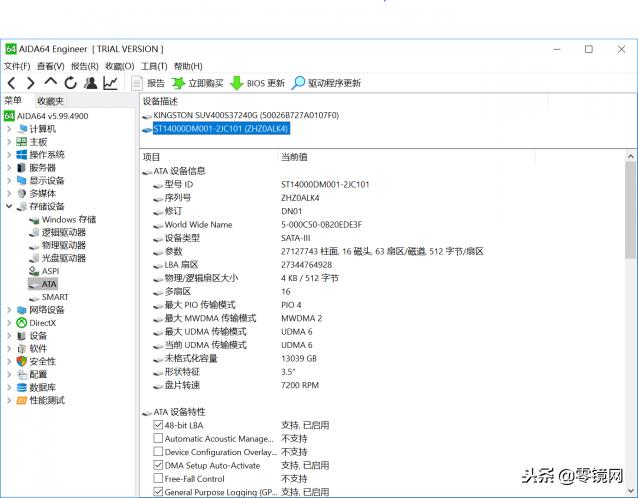This screenshot has height=498, width=638.
Task: Toggle DMA Setup Auto-Activate checkbox
Action: (158, 465)
